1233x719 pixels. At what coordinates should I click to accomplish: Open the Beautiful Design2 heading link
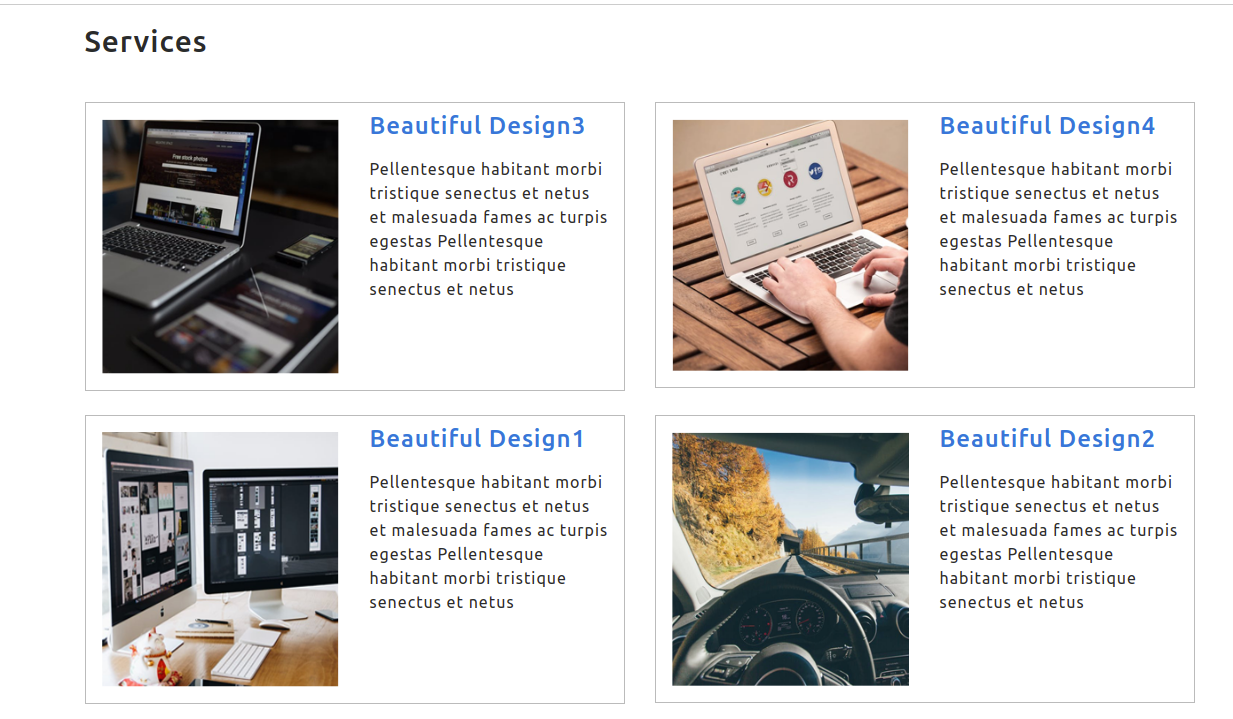(x=1047, y=439)
